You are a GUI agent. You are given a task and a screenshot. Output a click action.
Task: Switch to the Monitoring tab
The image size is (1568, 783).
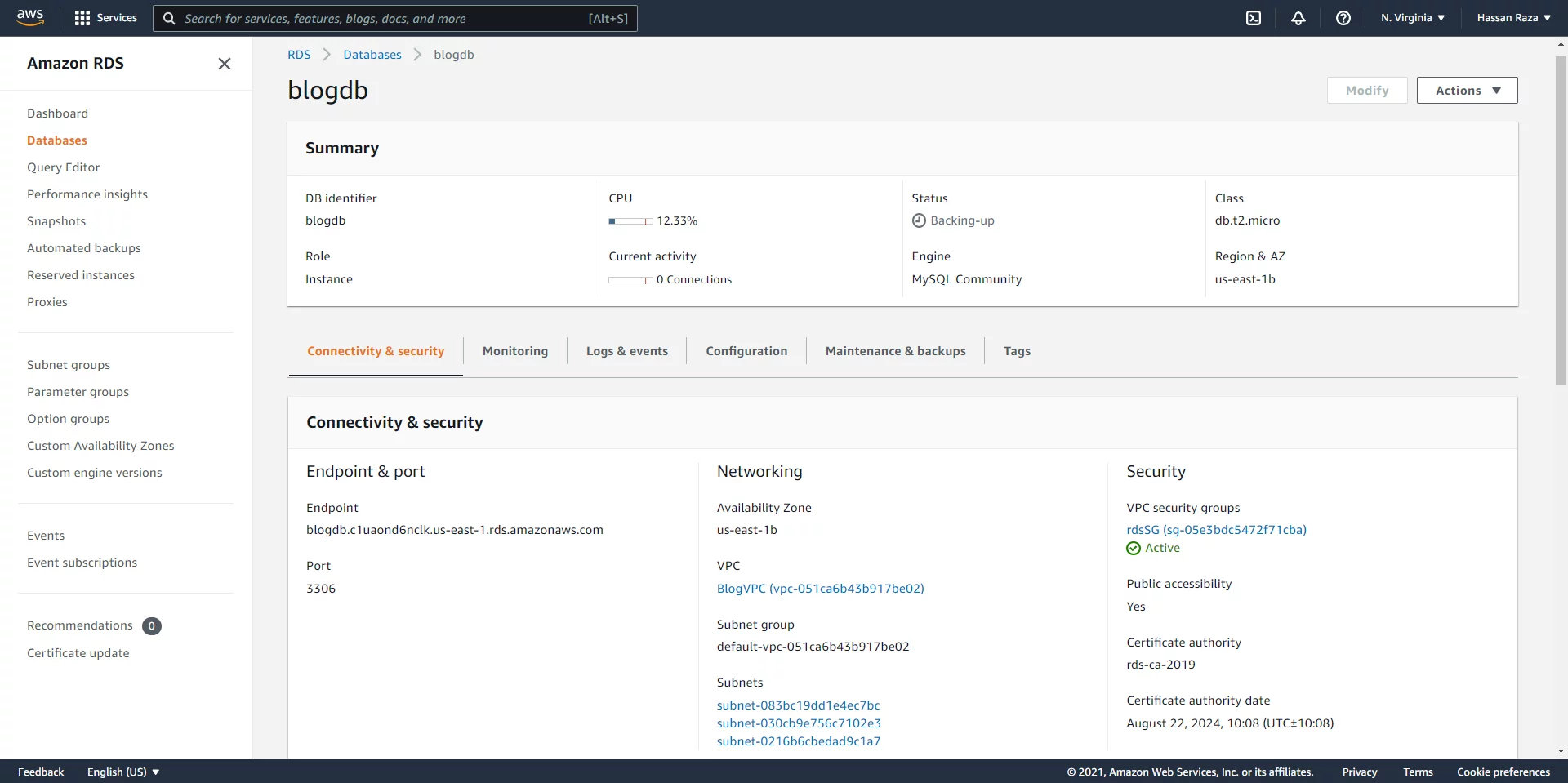(515, 351)
